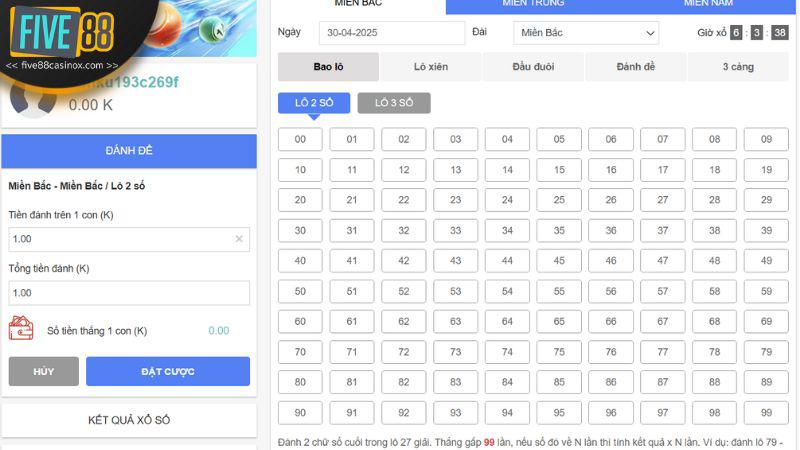Screen dimensions: 800x450
Task: Open Kết quả xổ số results
Action: click(129, 420)
